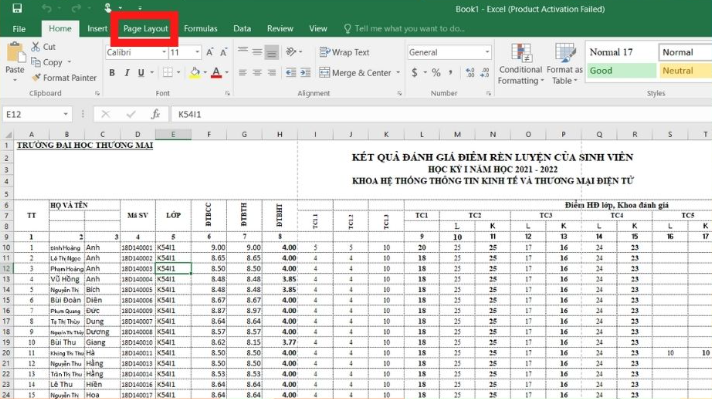
Task: Activate the Format Painter tool
Action: tap(64, 78)
